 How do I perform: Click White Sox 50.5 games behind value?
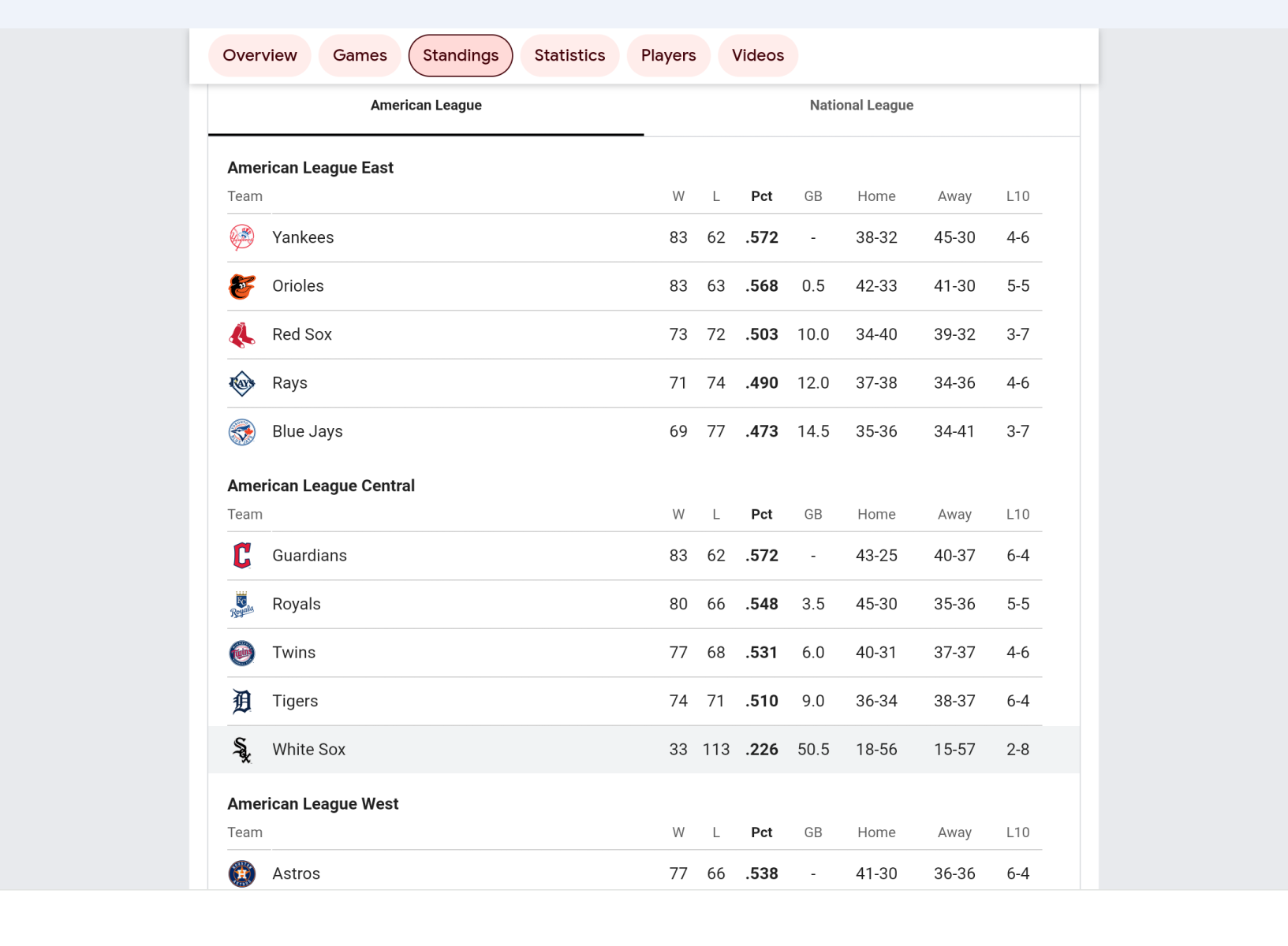point(813,750)
